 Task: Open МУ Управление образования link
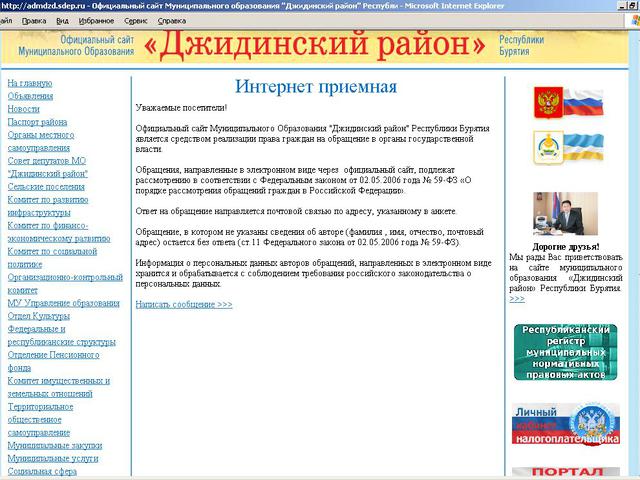63,303
